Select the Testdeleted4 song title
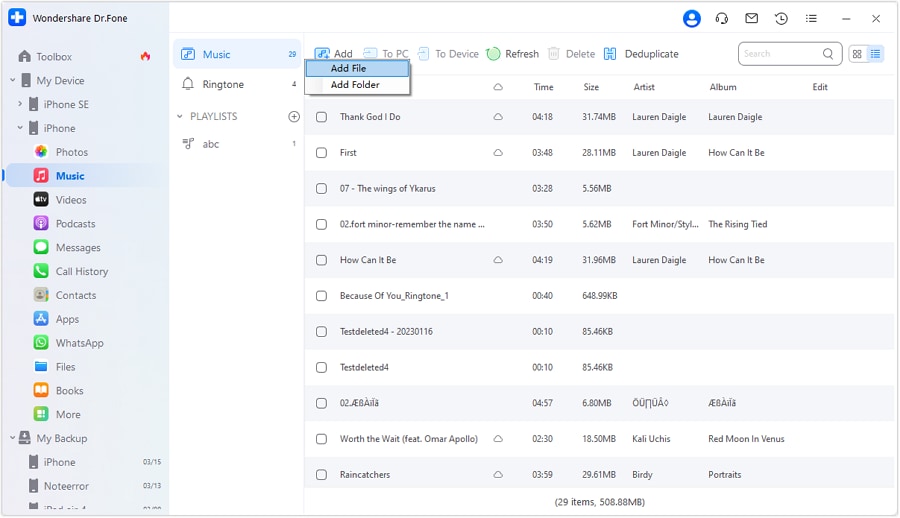The width and height of the screenshot is (900, 518). [364, 368]
